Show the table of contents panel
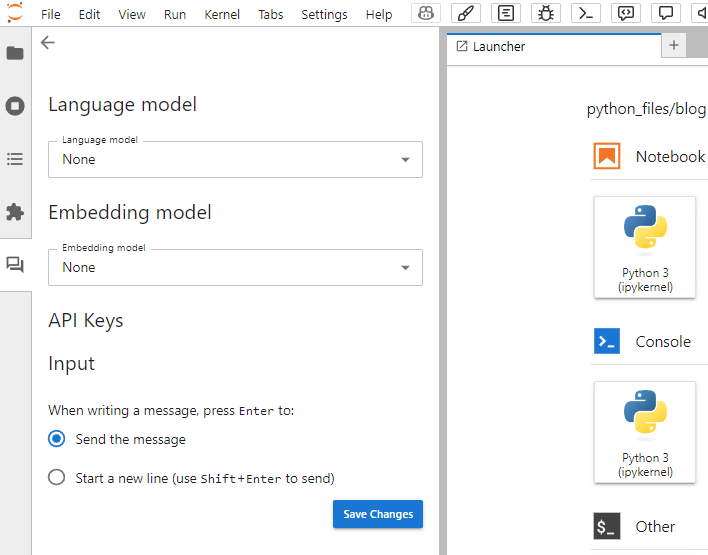 pos(15,159)
